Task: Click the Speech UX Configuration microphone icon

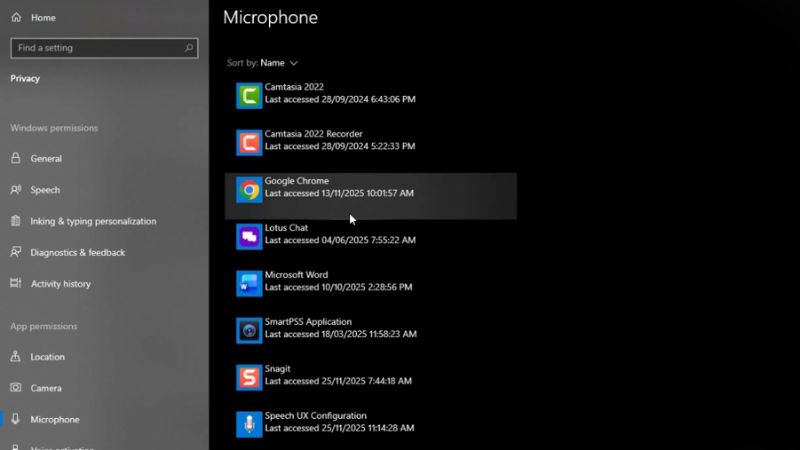Action: point(249,424)
